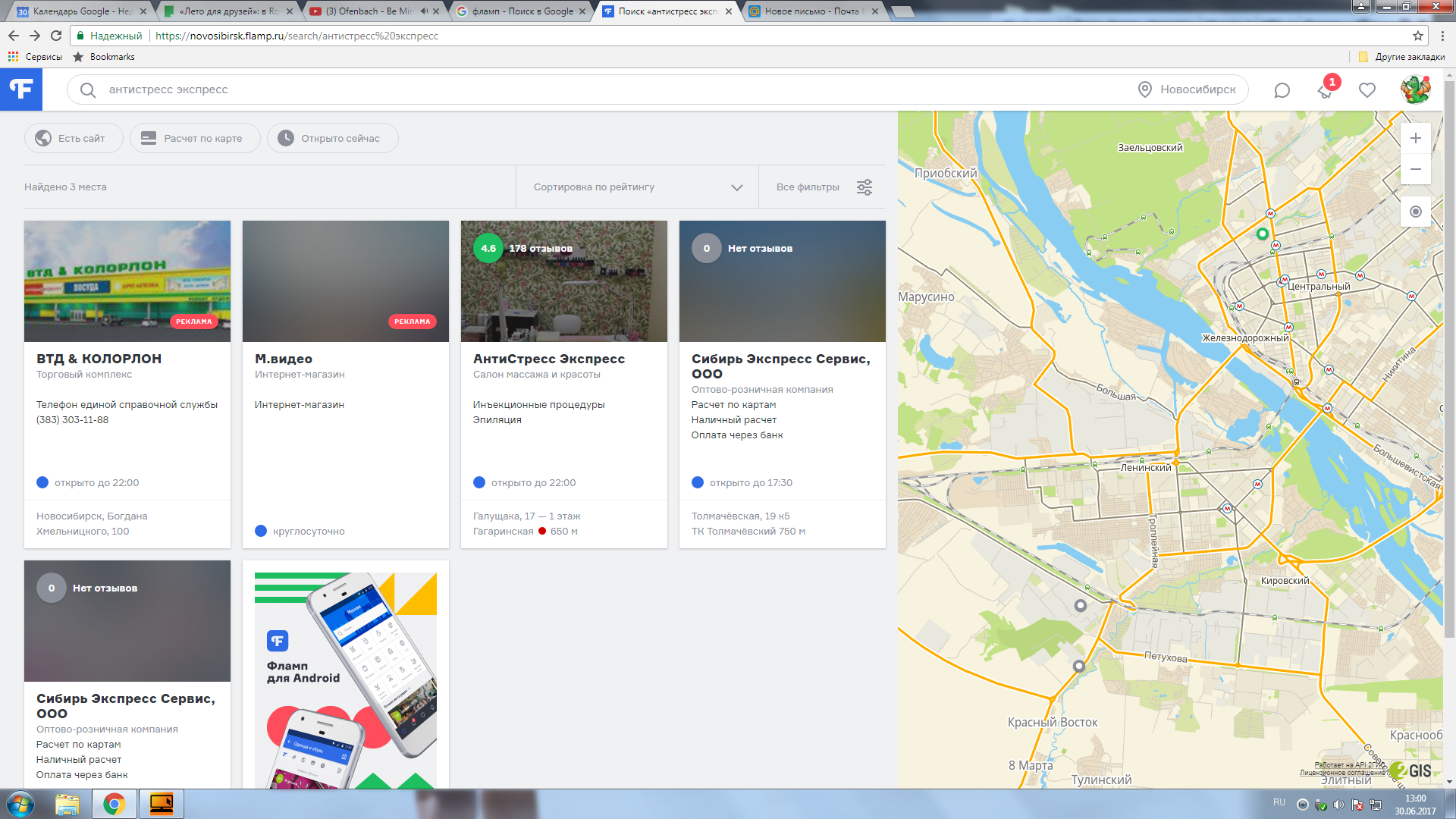Open the Сервисы apps shortcut
The height and width of the screenshot is (819, 1456).
[35, 57]
